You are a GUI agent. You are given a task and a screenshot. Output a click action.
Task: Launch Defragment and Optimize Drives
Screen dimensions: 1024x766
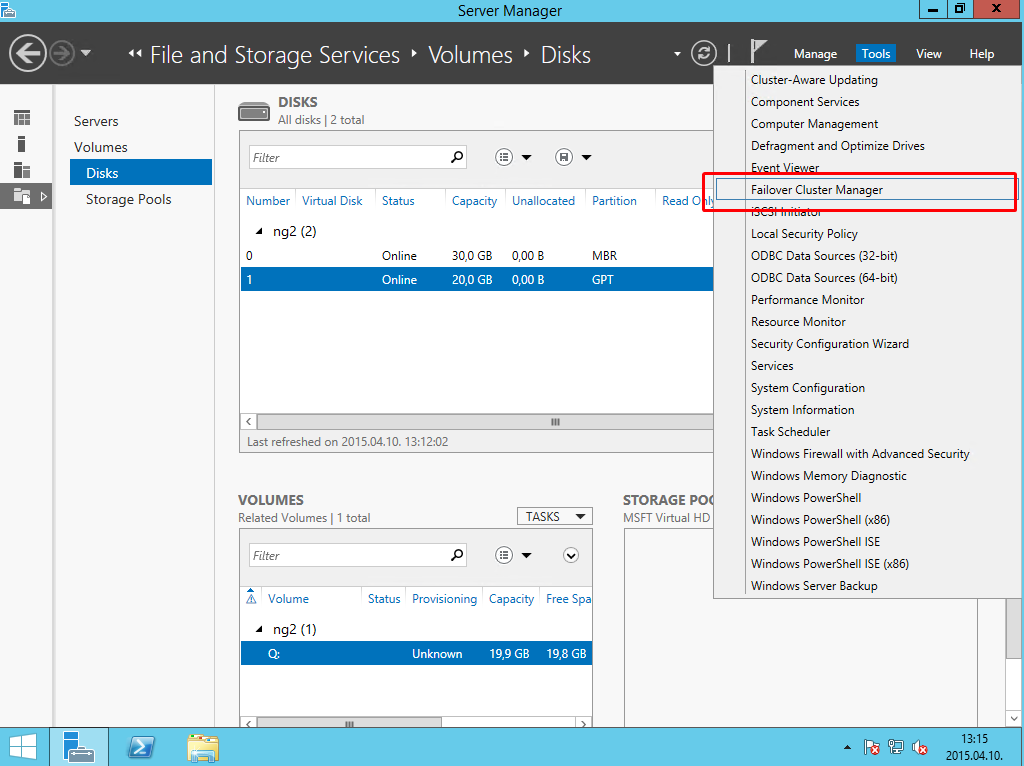(837, 146)
